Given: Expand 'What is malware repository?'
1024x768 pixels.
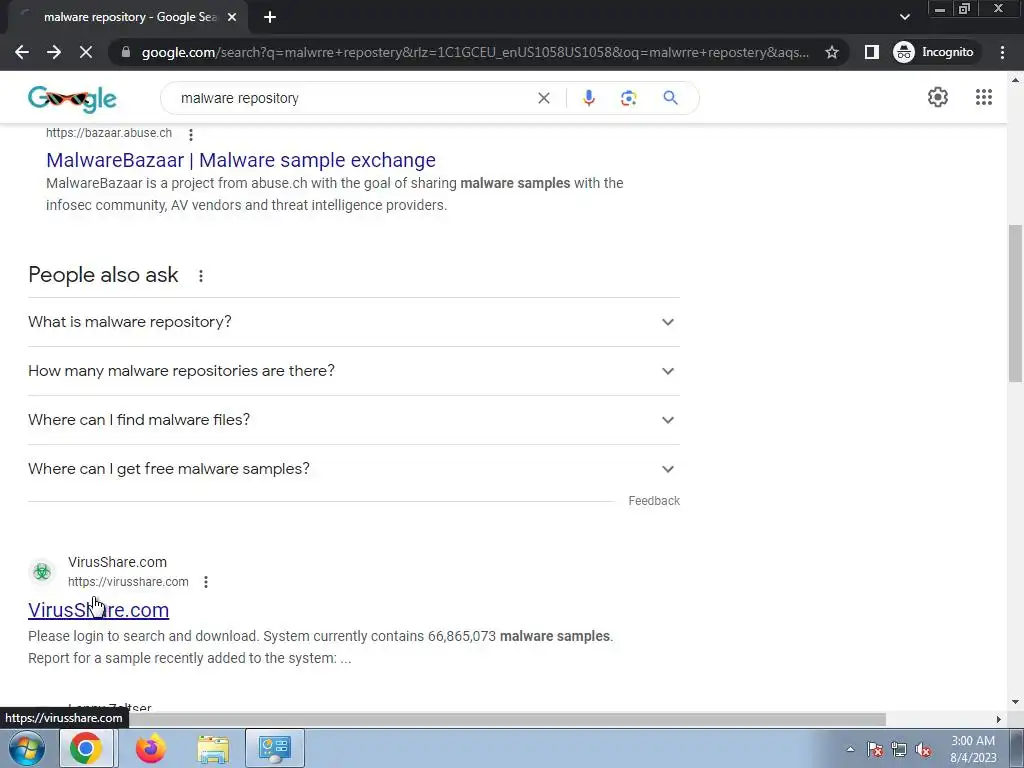Looking at the screenshot, I should (x=353, y=322).
